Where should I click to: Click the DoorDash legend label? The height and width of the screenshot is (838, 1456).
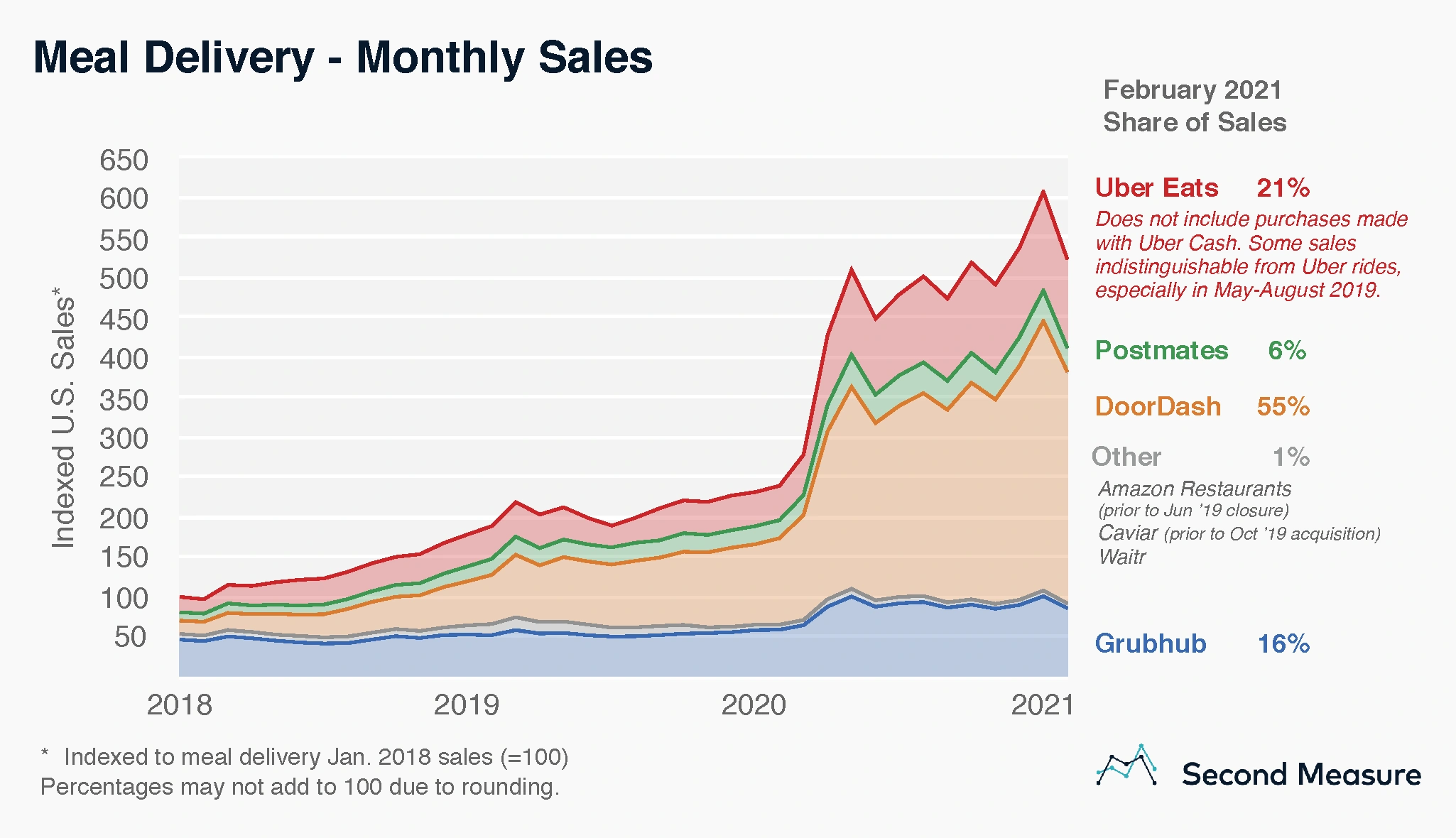coord(1158,407)
